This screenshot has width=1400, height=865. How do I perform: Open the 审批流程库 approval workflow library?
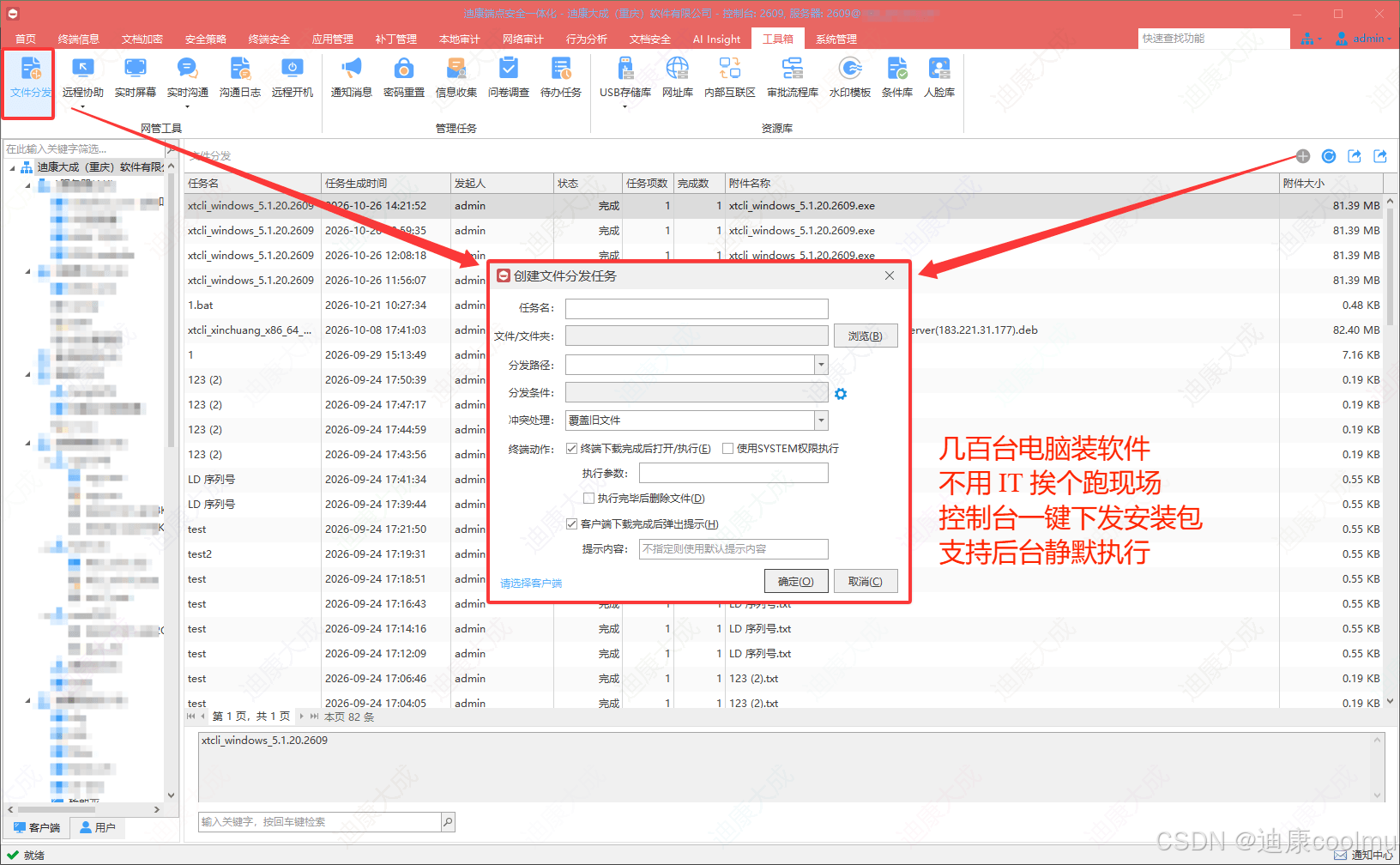tap(793, 77)
